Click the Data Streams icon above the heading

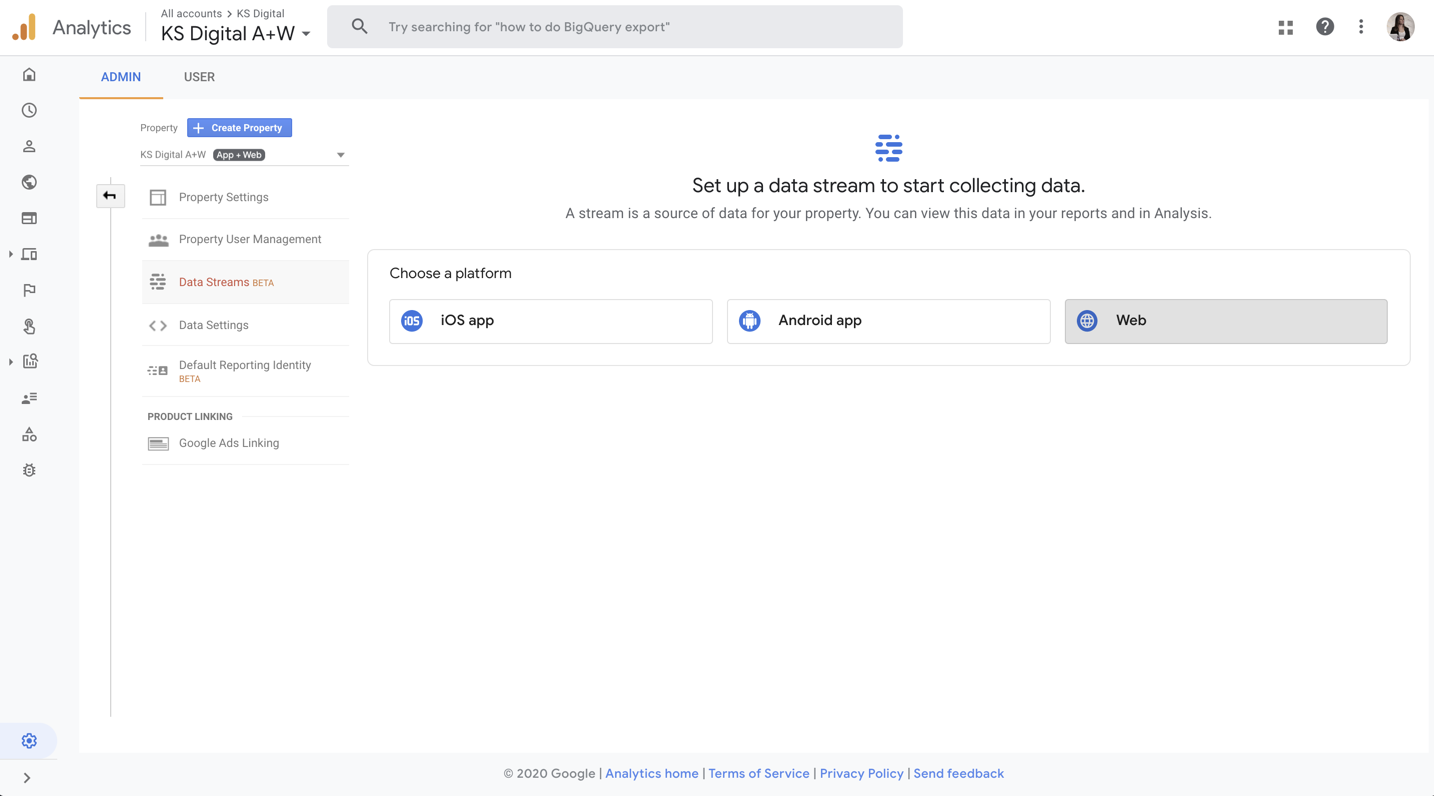click(x=889, y=148)
